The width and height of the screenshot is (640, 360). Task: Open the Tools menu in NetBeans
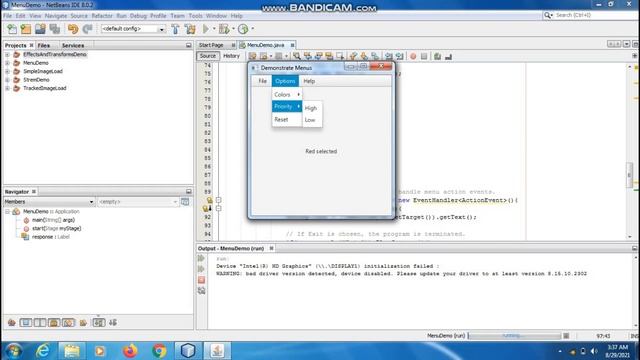click(x=196, y=16)
